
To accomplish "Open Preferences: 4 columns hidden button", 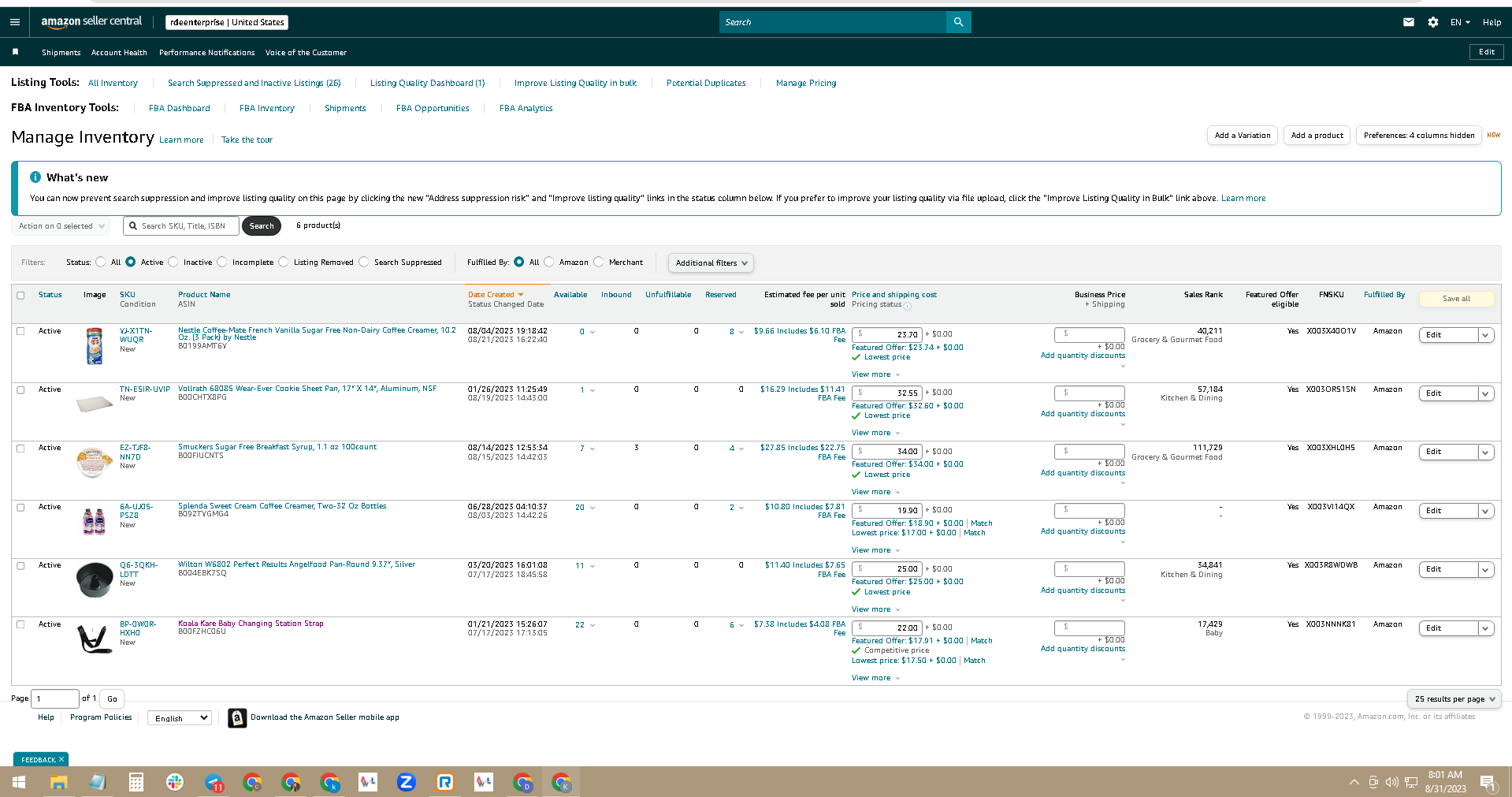I will tap(1419, 136).
